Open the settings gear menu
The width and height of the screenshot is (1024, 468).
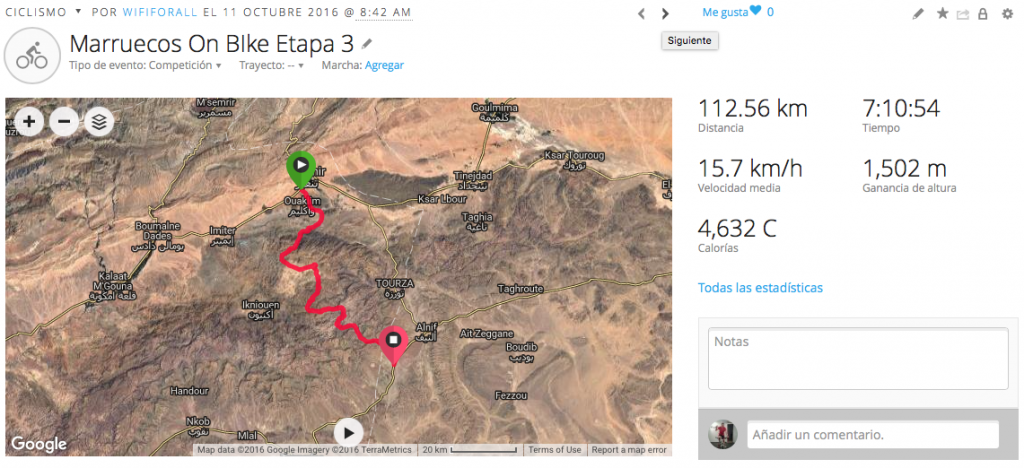point(1005,14)
